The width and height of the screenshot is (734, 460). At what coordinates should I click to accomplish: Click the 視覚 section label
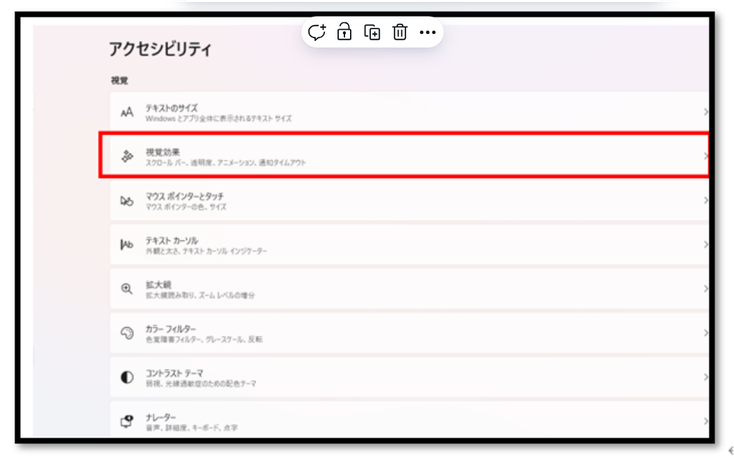pos(119,80)
